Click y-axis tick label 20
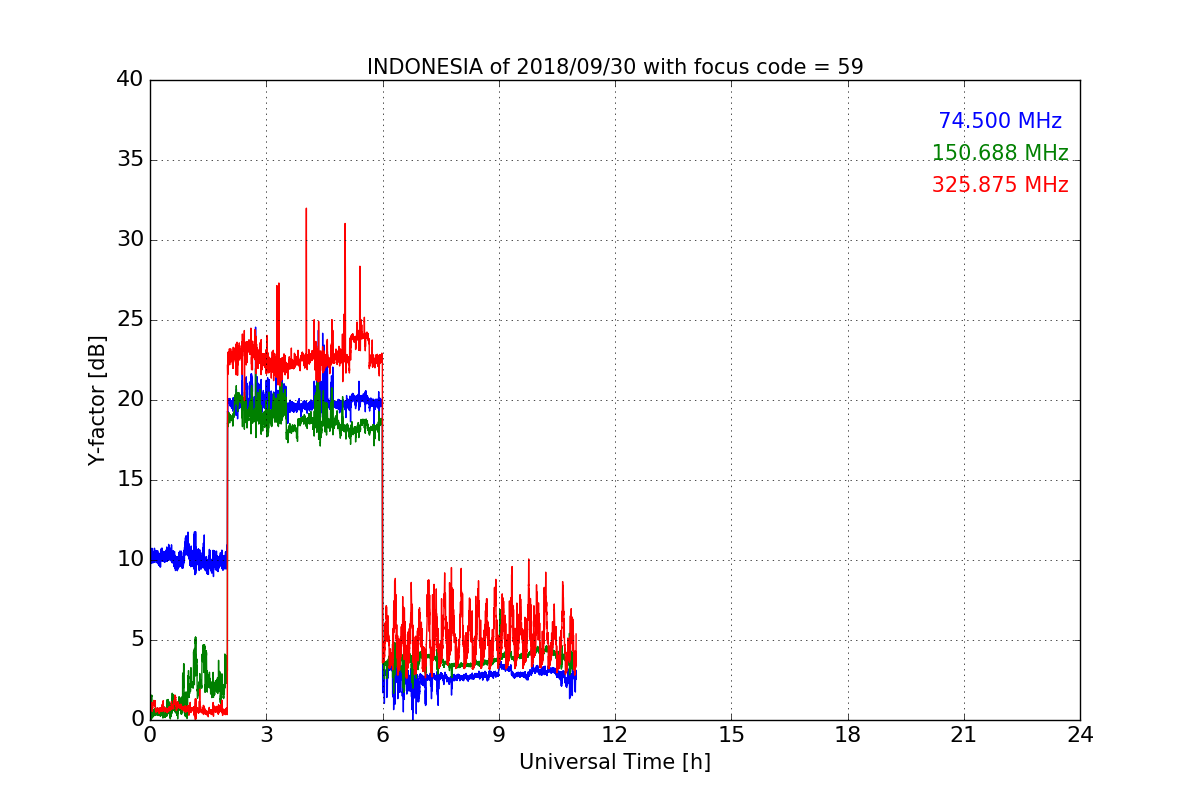The height and width of the screenshot is (800, 1200). coord(130,400)
